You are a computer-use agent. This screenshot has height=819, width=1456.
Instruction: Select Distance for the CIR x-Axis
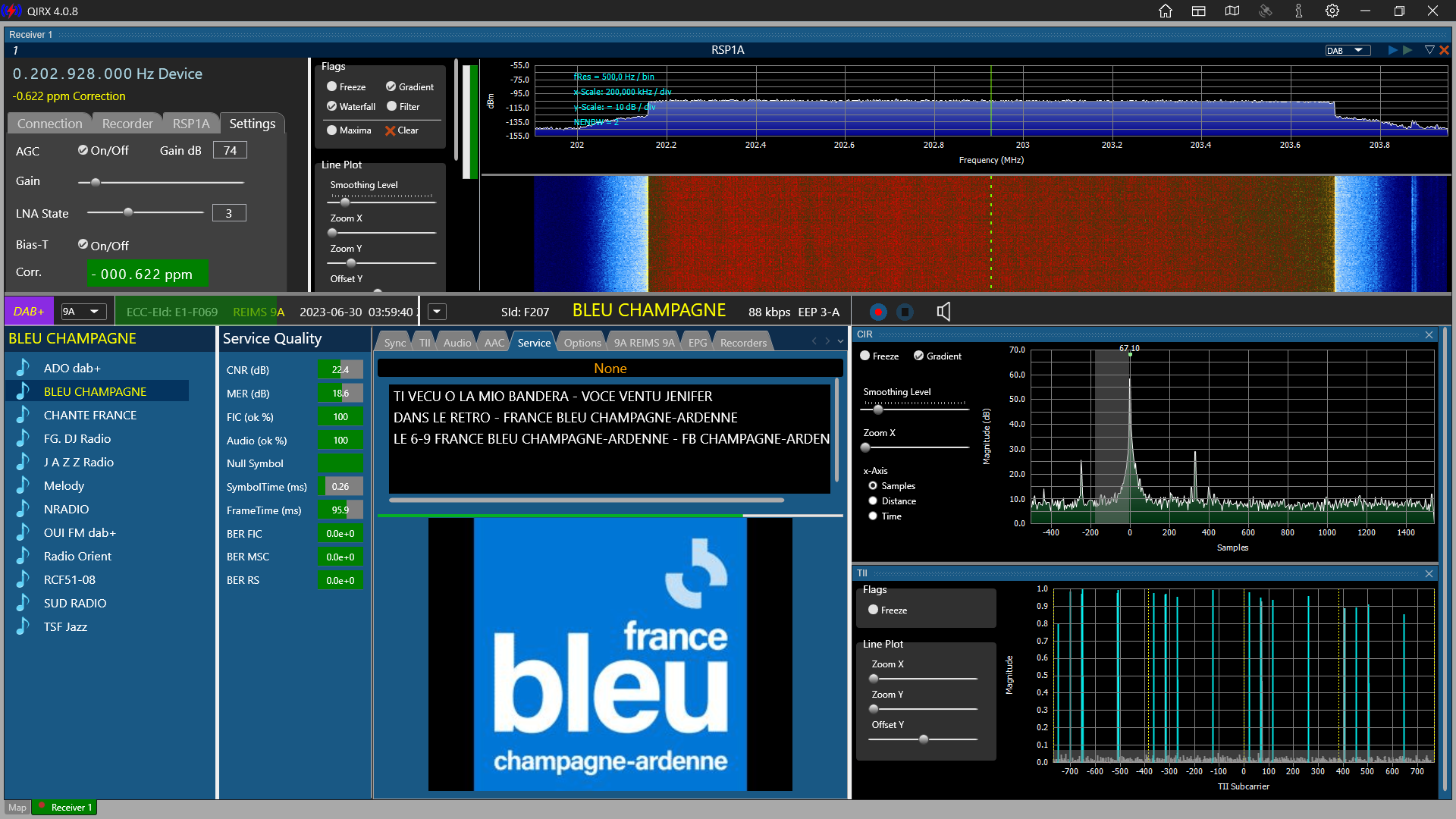[x=873, y=500]
